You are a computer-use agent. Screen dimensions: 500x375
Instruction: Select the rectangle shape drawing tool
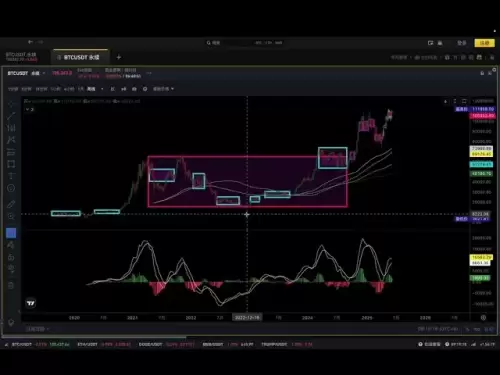[x=11, y=164]
